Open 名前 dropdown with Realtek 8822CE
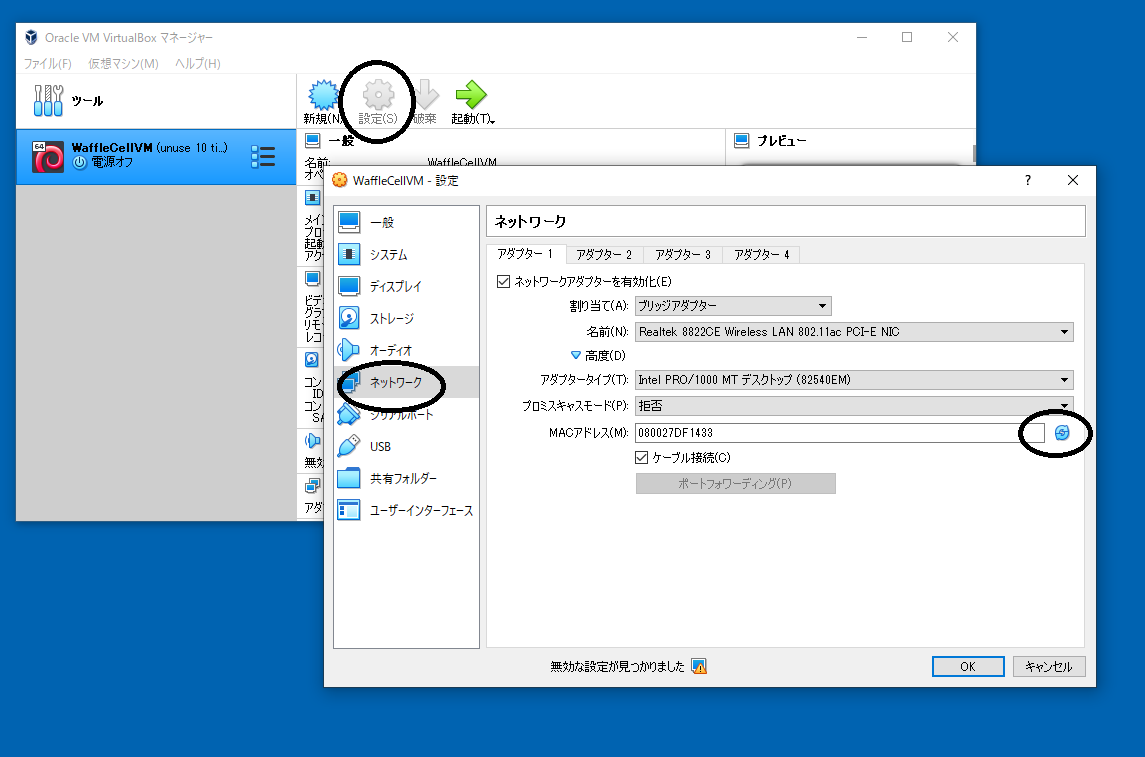The height and width of the screenshot is (757, 1145). [854, 331]
